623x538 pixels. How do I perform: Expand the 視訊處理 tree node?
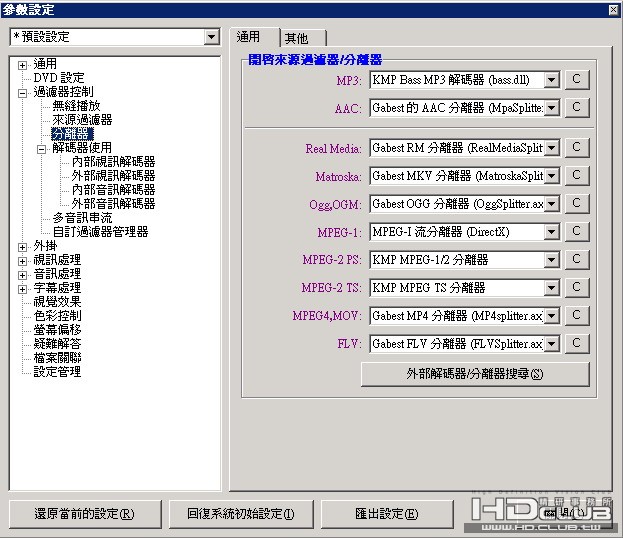point(22,261)
